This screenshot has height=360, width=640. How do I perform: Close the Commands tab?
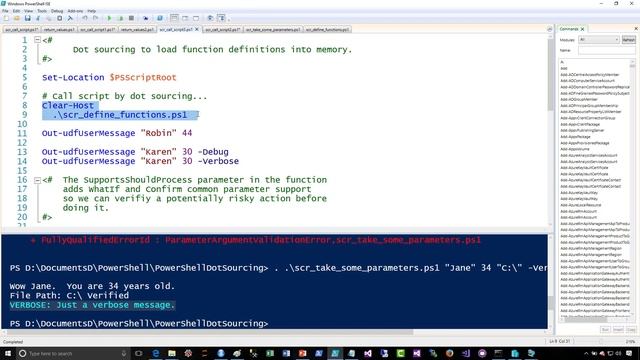(x=582, y=29)
